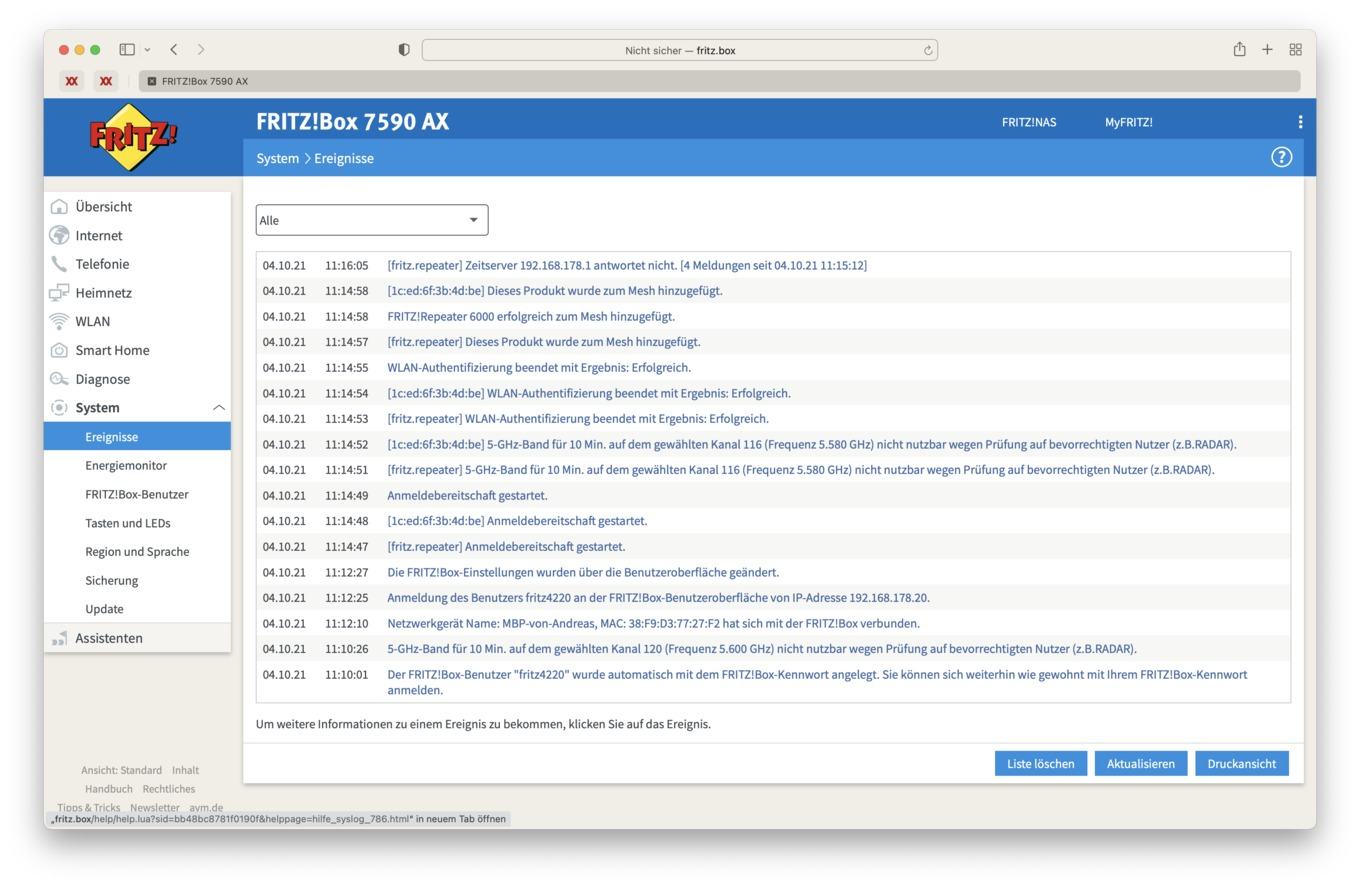The height and width of the screenshot is (887, 1360).
Task: Collapse the System menu chevron
Action: click(218, 407)
